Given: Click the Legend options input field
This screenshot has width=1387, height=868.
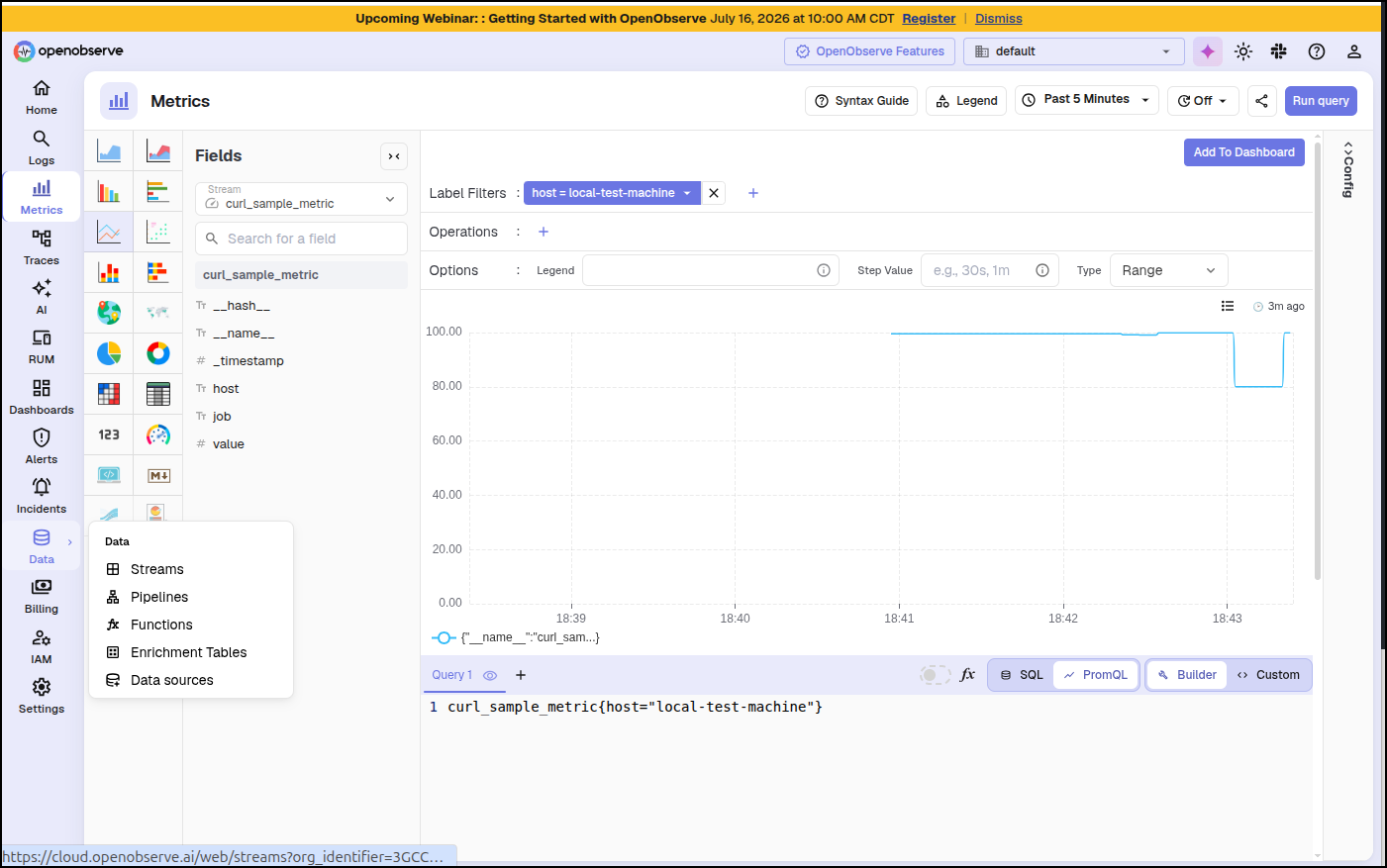Looking at the screenshot, I should click(x=710, y=270).
